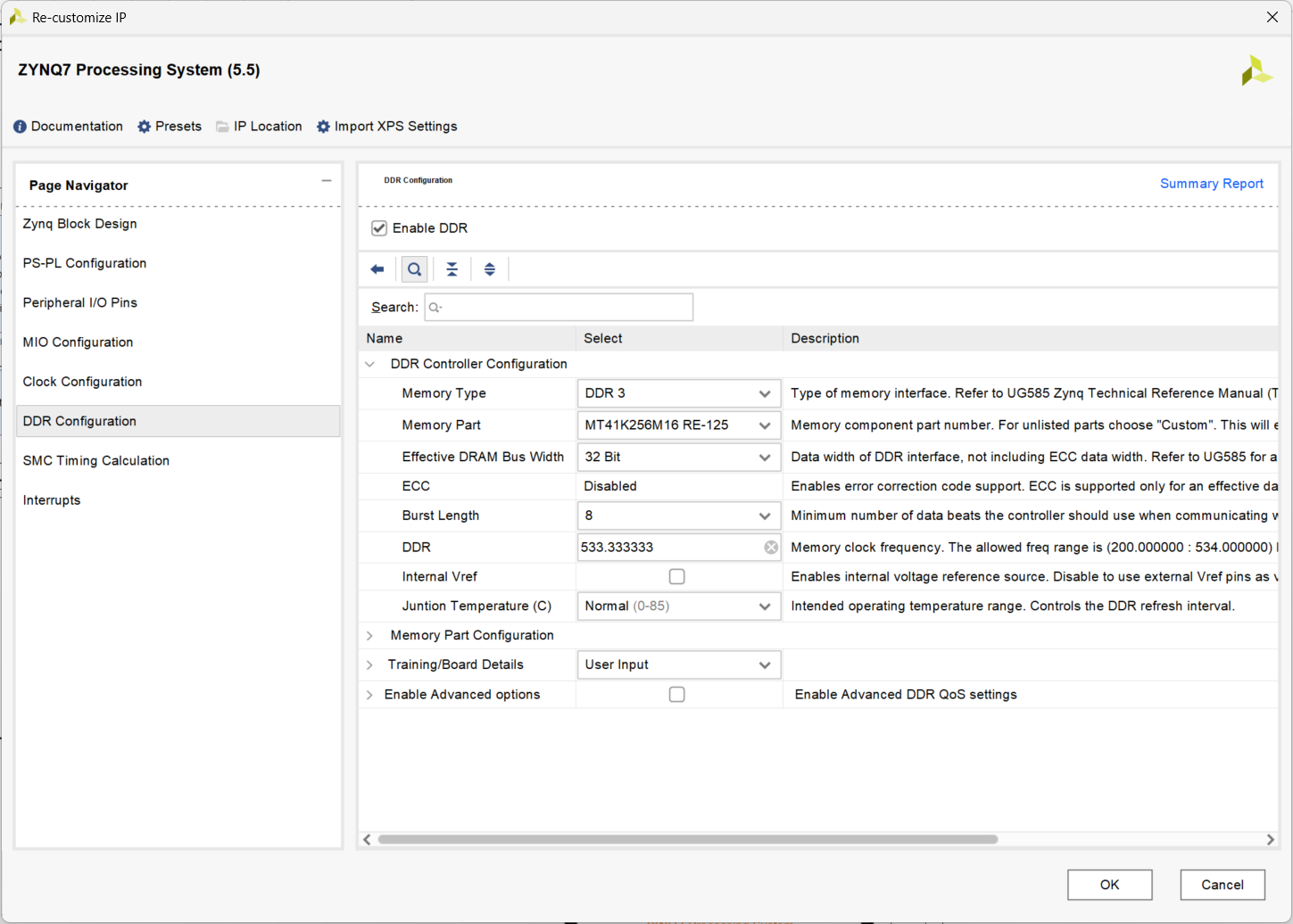The height and width of the screenshot is (924, 1293).
Task: Click the search field magnifier icon
Action: (435, 308)
